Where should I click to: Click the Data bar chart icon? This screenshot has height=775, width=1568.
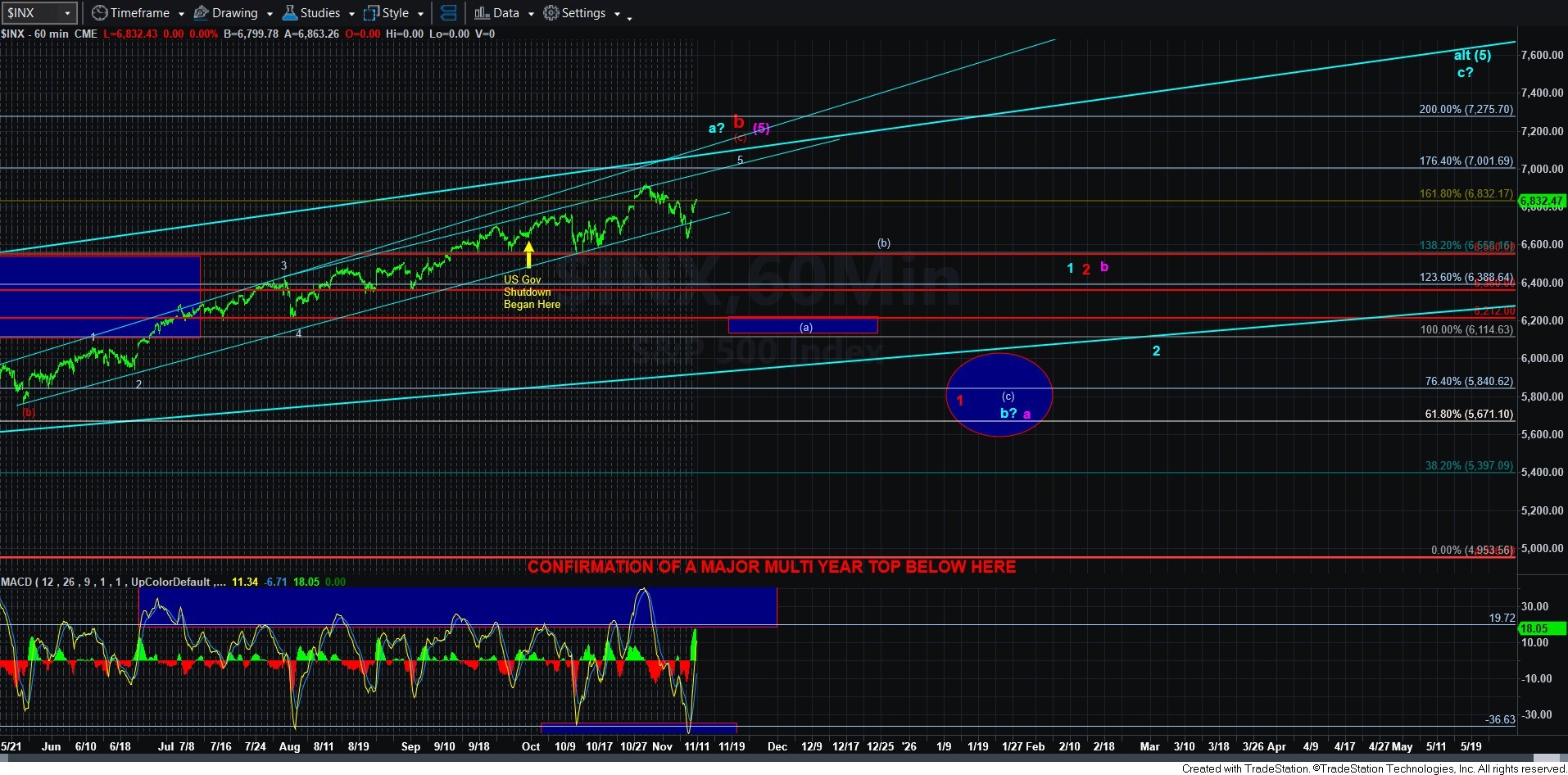pos(482,13)
